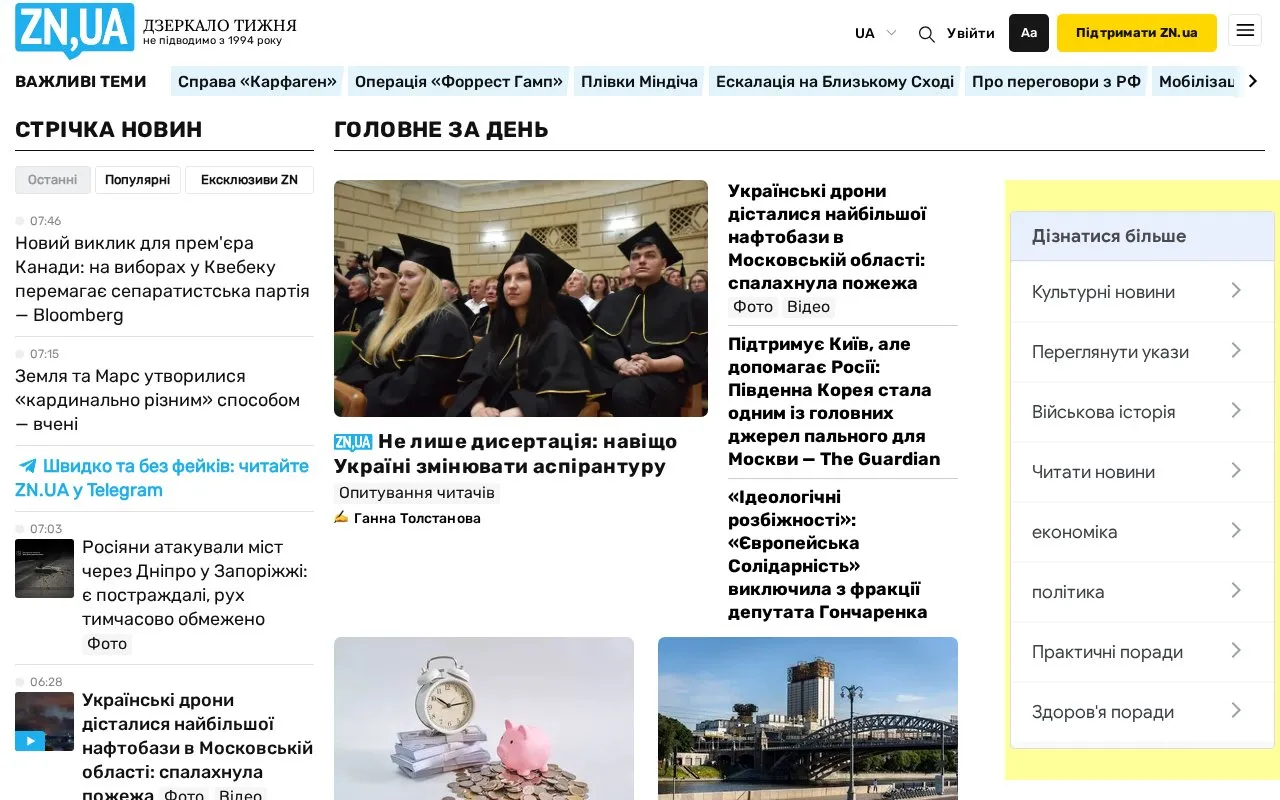Click the pen icon beside Ганна Толстанова

[341, 517]
